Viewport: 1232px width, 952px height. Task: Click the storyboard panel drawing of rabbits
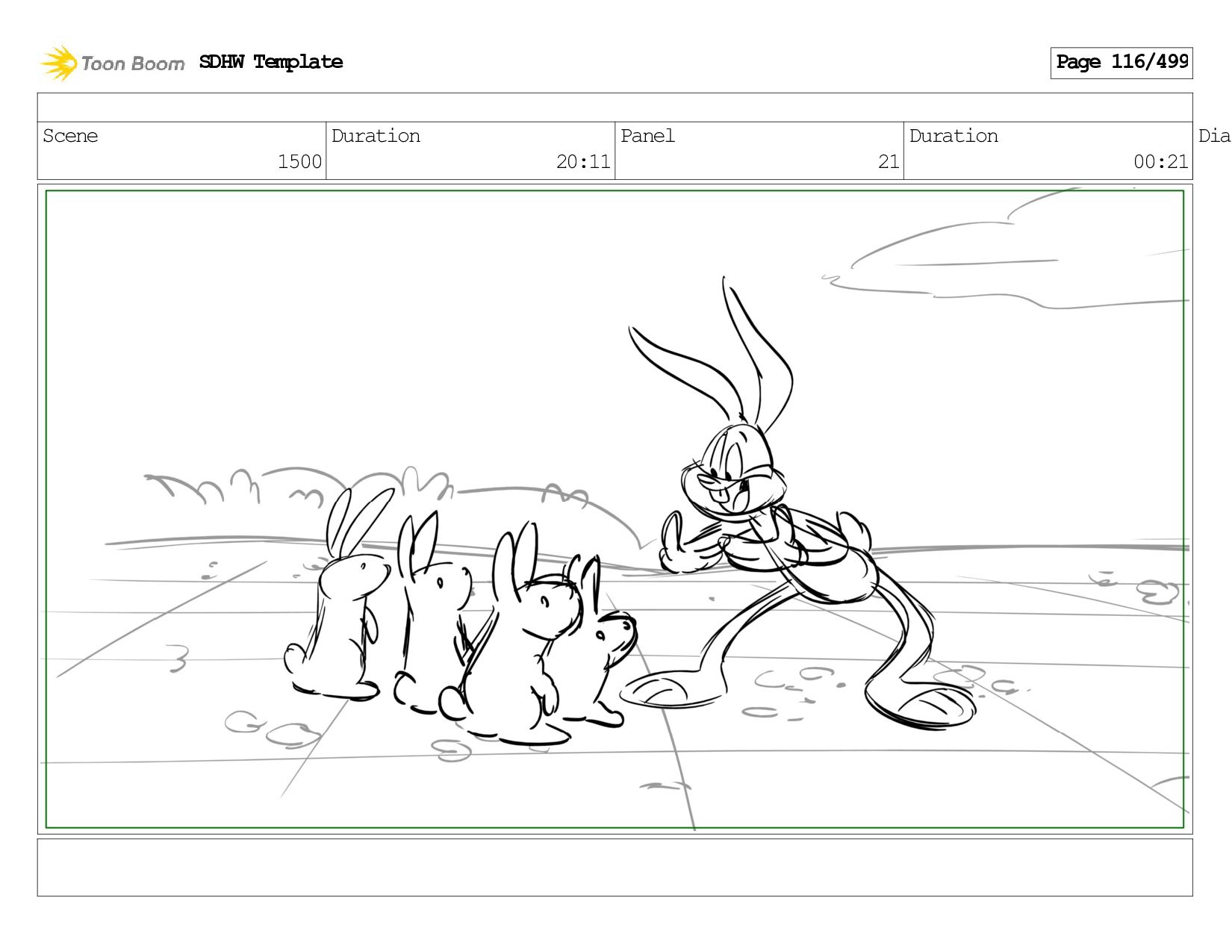click(615, 509)
